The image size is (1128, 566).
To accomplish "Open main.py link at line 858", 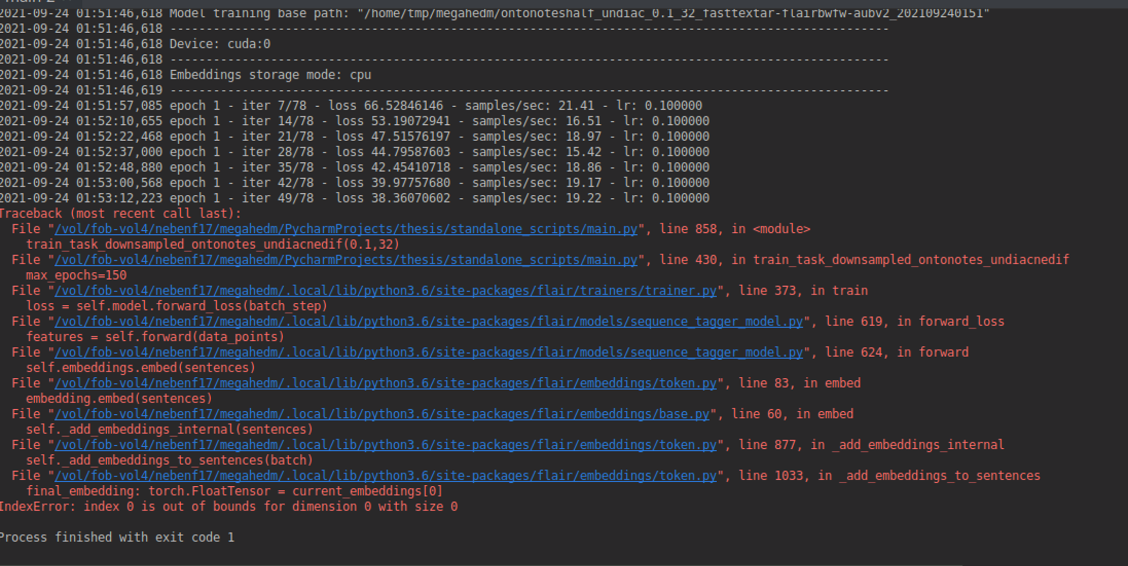I will tap(346, 229).
